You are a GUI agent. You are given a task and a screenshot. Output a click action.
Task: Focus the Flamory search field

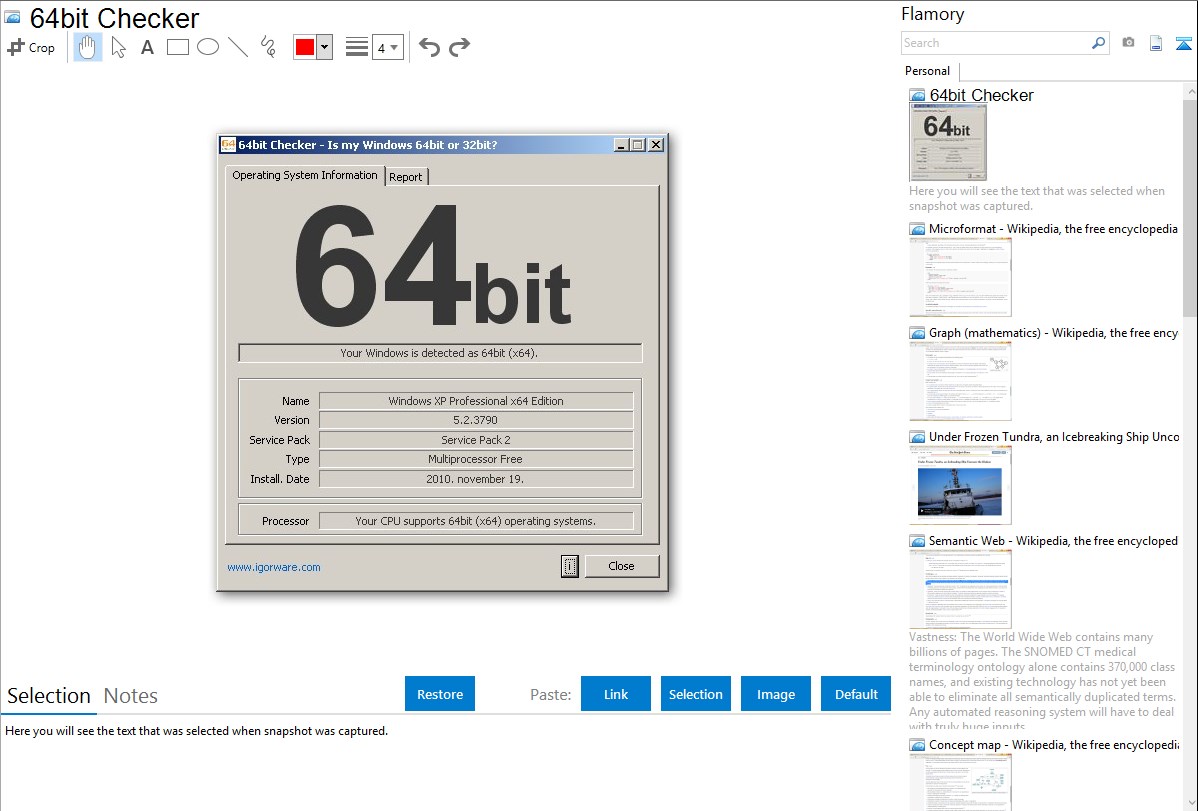point(996,43)
